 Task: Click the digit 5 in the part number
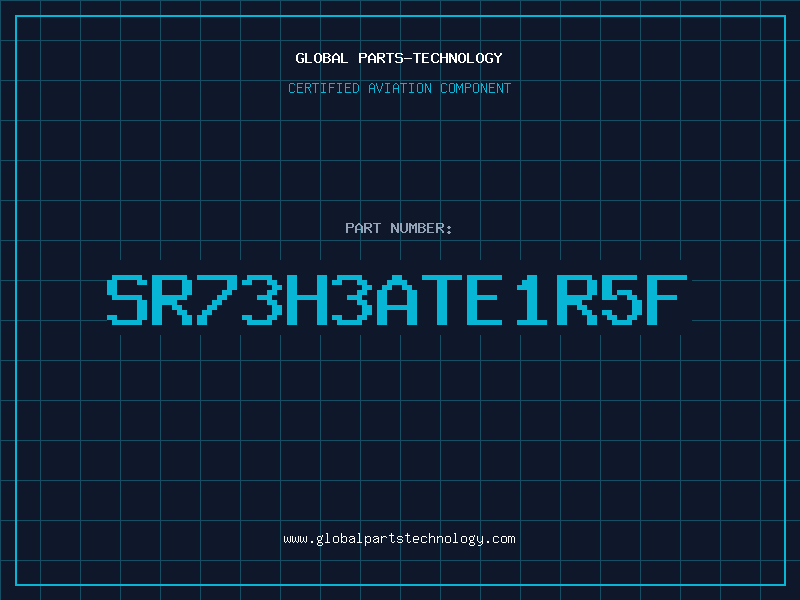[621, 299]
